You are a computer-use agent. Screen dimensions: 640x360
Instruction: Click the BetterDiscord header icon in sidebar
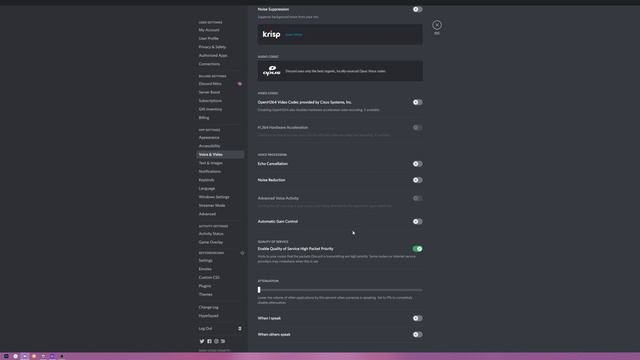(x=242, y=253)
